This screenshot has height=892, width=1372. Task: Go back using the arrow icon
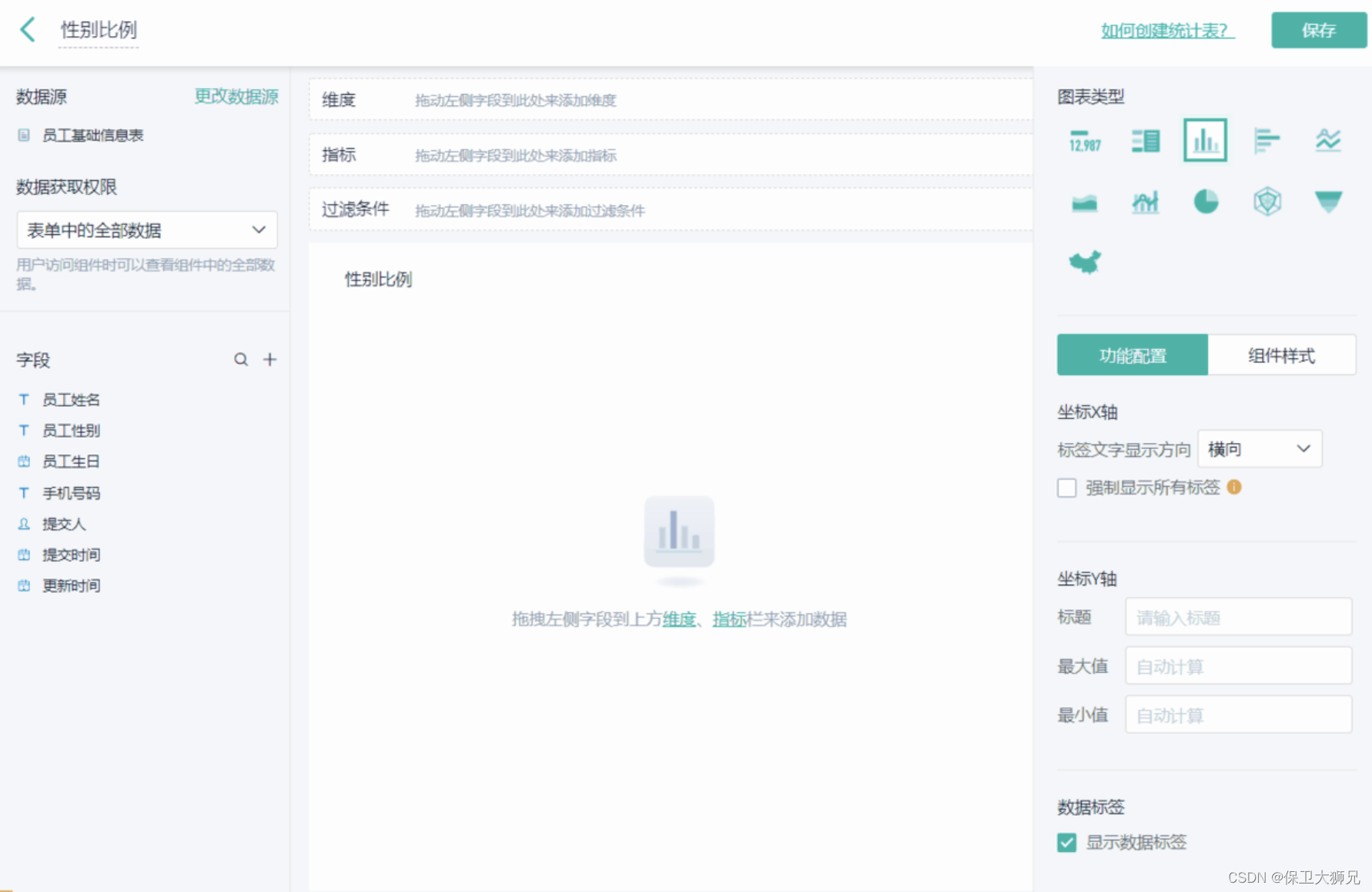click(x=28, y=30)
